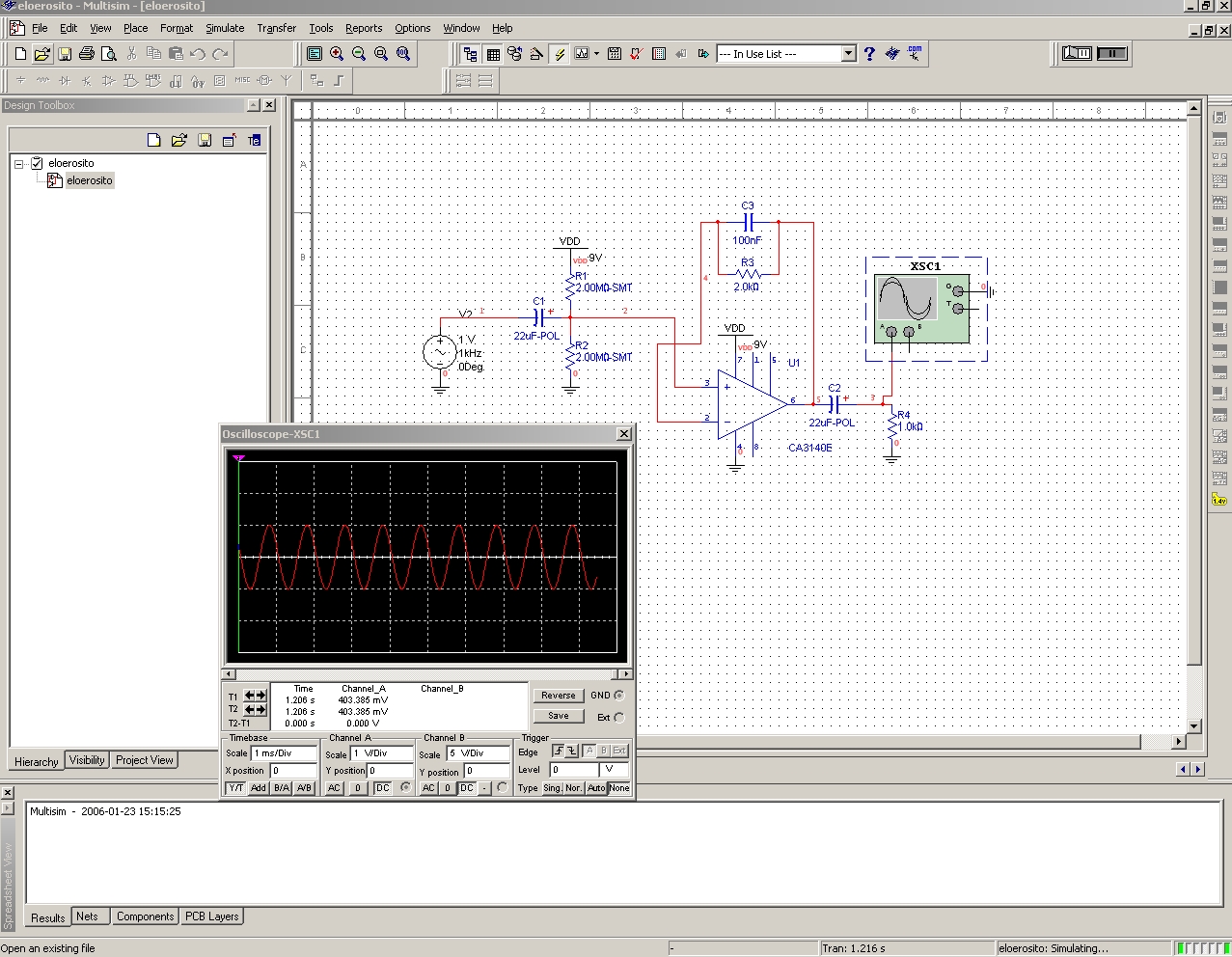Viewport: 1232px width, 957px height.
Task: Click the New file icon in toolbar
Action: click(20, 54)
